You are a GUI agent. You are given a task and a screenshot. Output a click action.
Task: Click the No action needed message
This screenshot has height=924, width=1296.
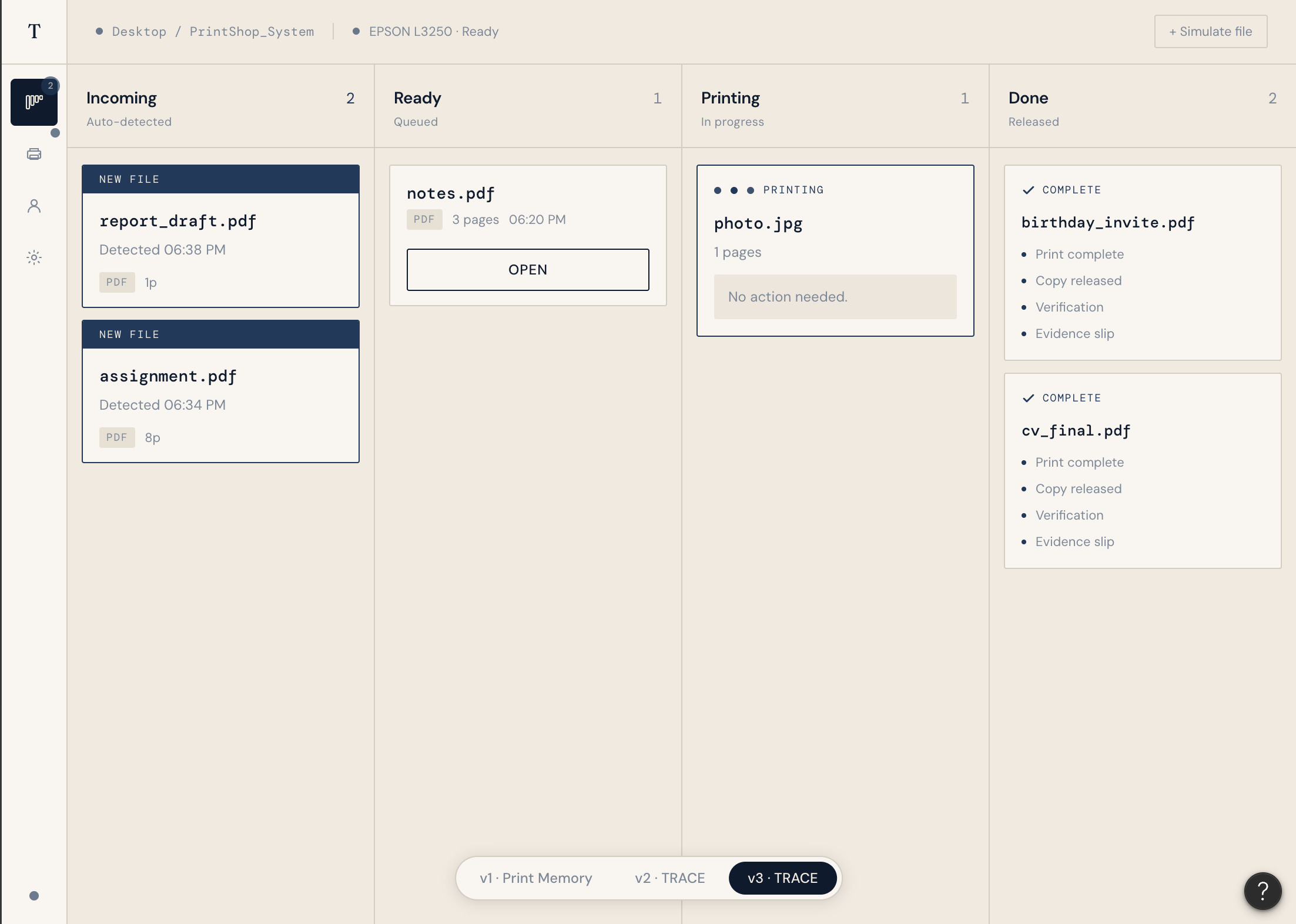point(835,297)
